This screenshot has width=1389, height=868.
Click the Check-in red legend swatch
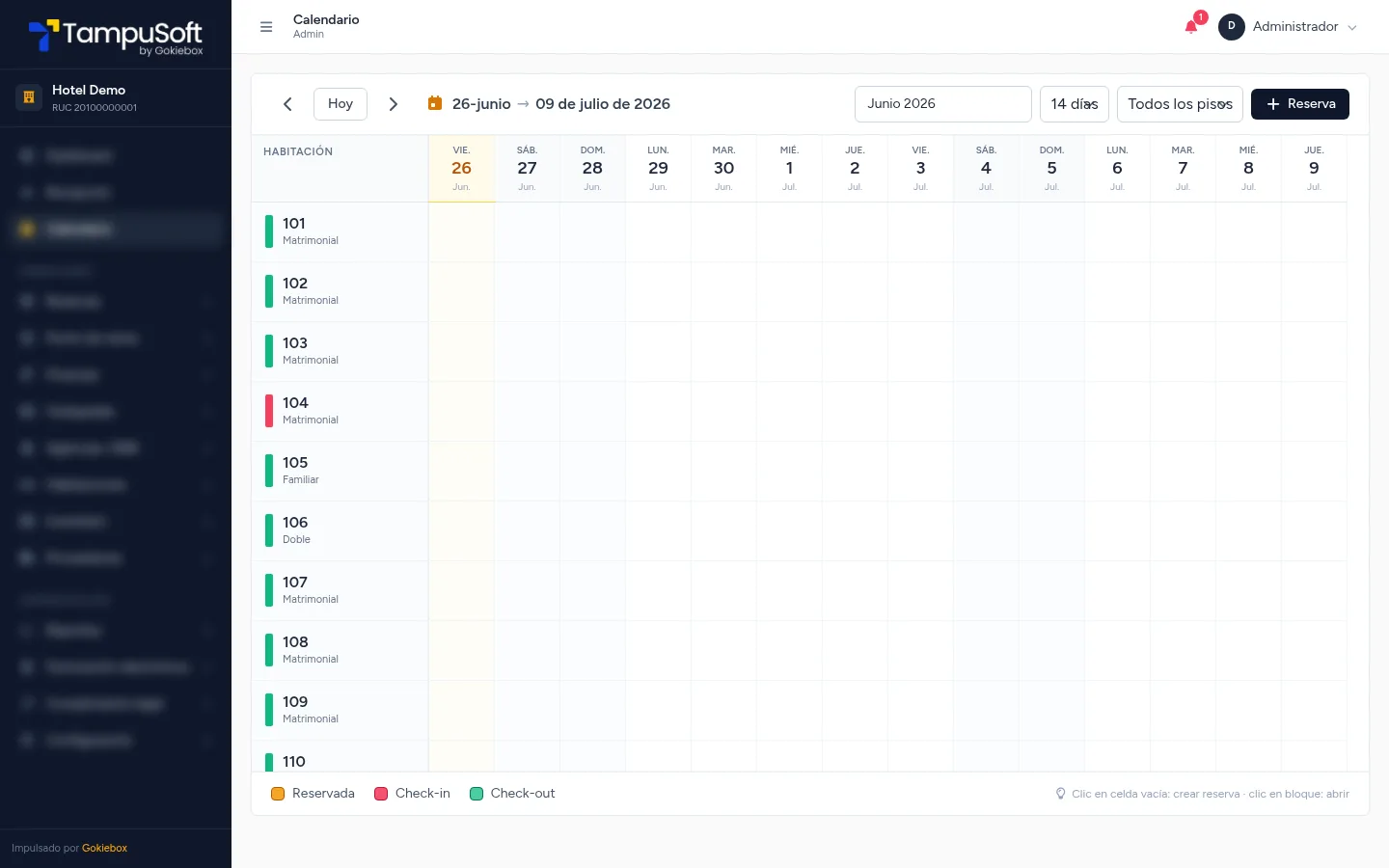coord(381,794)
